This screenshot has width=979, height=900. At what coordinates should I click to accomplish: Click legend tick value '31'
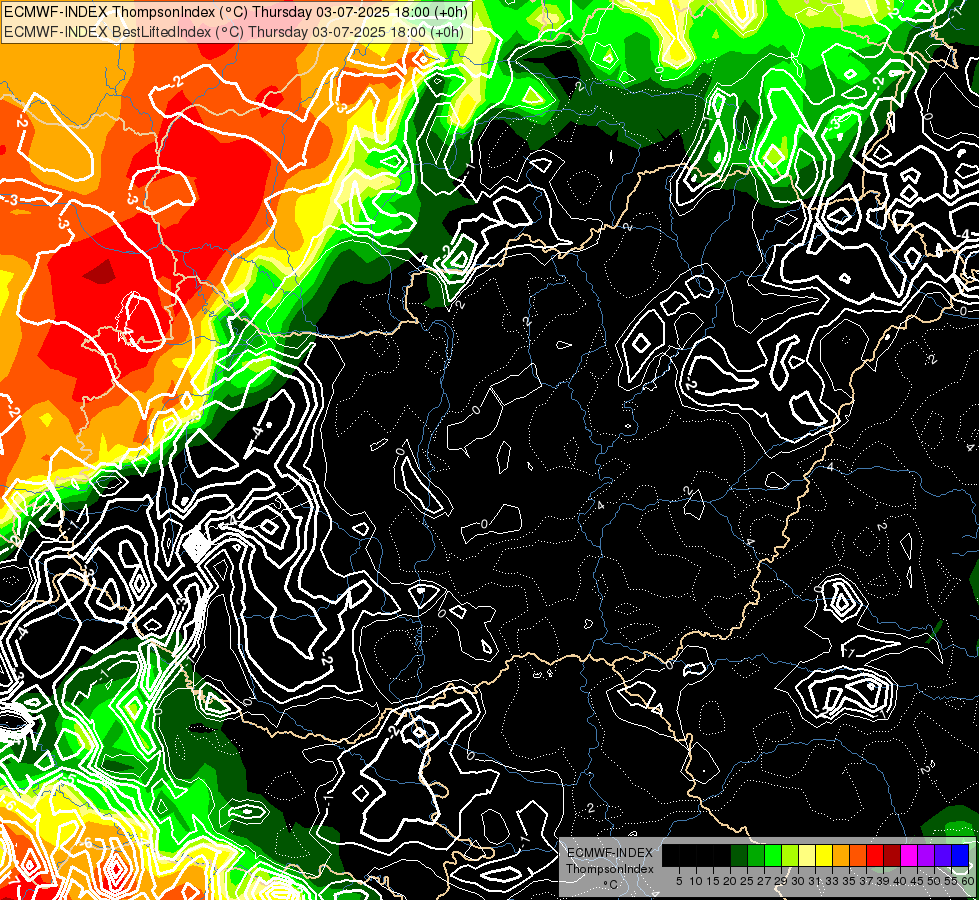[815, 881]
